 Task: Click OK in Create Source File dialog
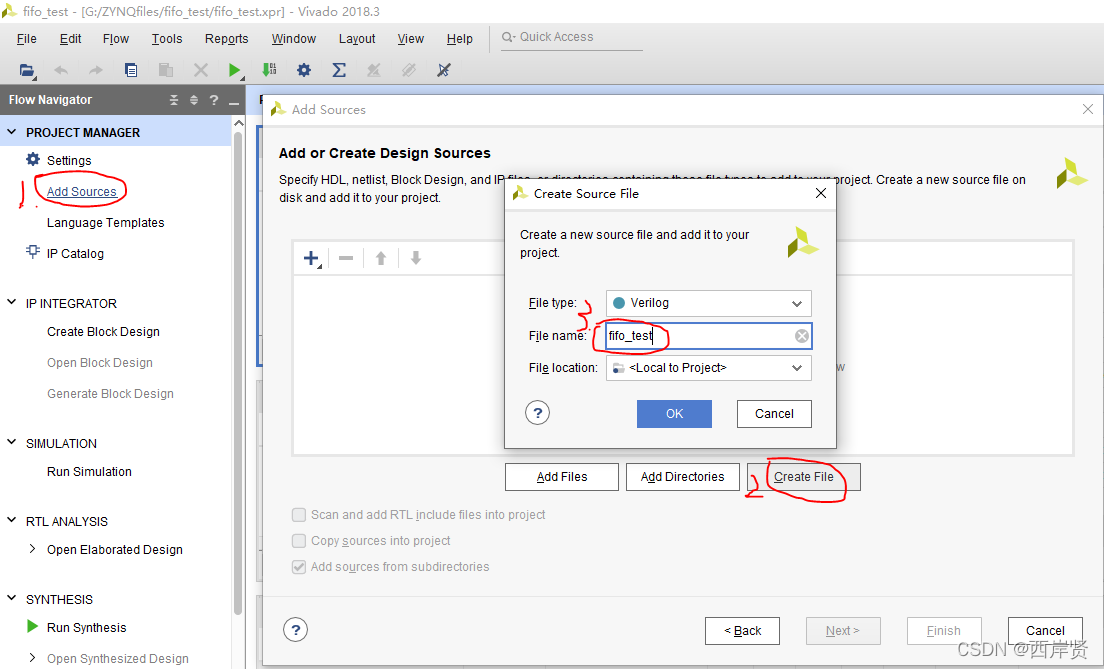tap(675, 414)
